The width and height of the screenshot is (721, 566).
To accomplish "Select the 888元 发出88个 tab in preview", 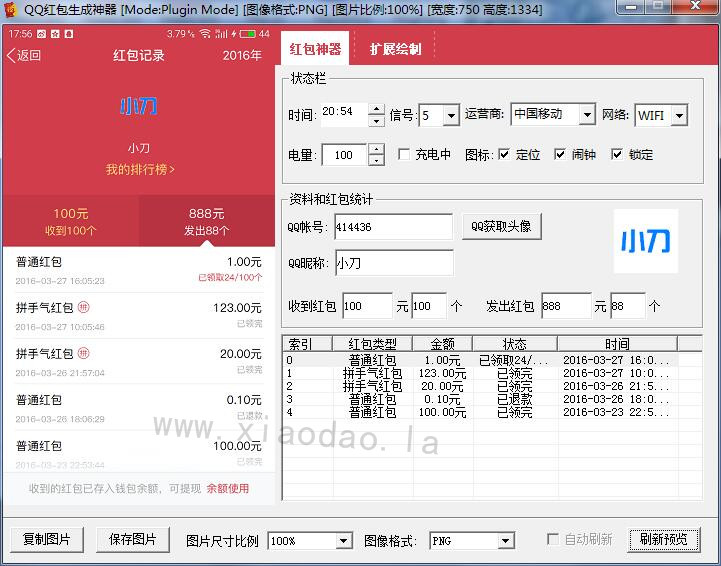I will pos(206,221).
